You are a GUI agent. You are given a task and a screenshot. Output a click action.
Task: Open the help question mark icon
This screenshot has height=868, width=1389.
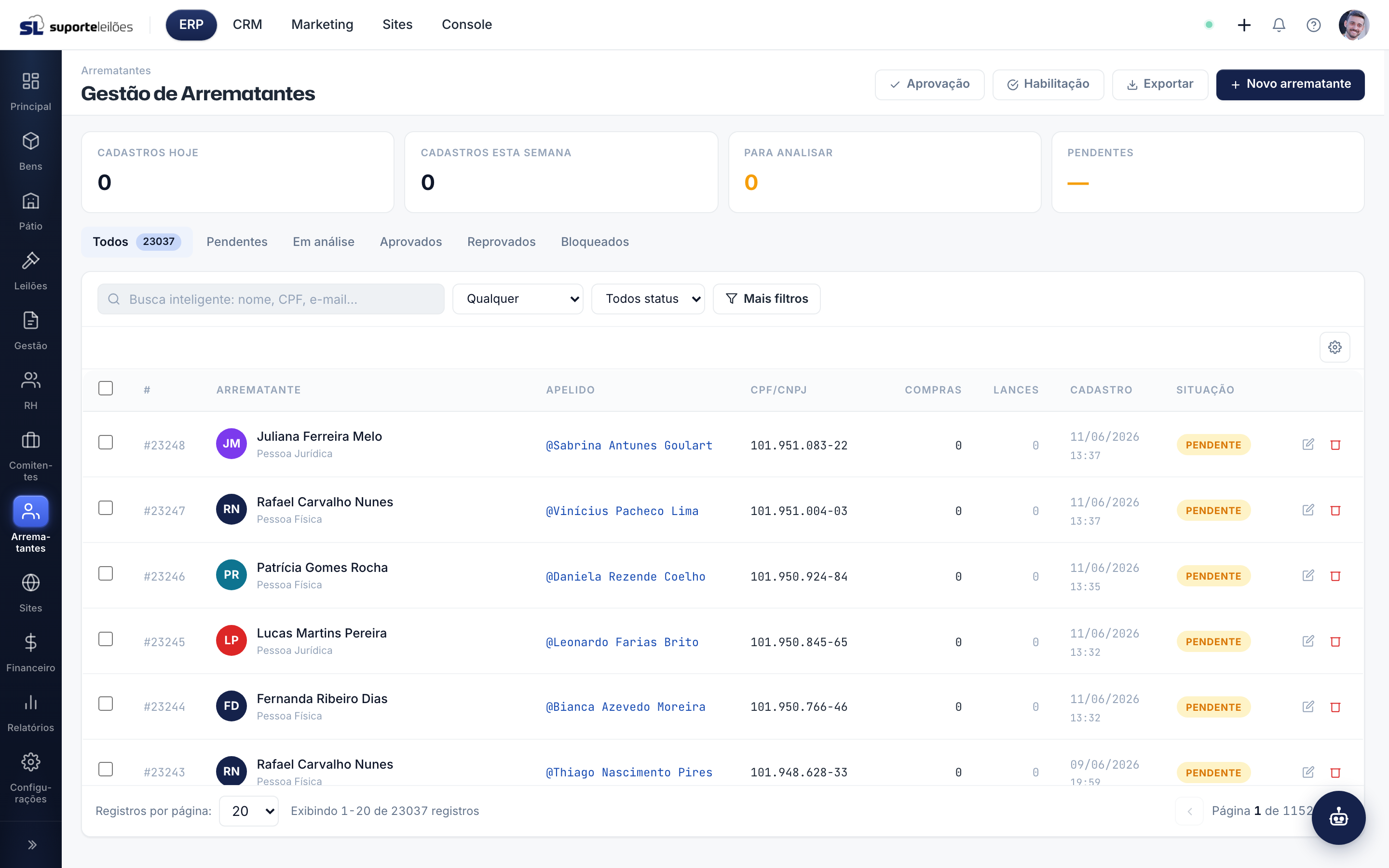click(1313, 25)
